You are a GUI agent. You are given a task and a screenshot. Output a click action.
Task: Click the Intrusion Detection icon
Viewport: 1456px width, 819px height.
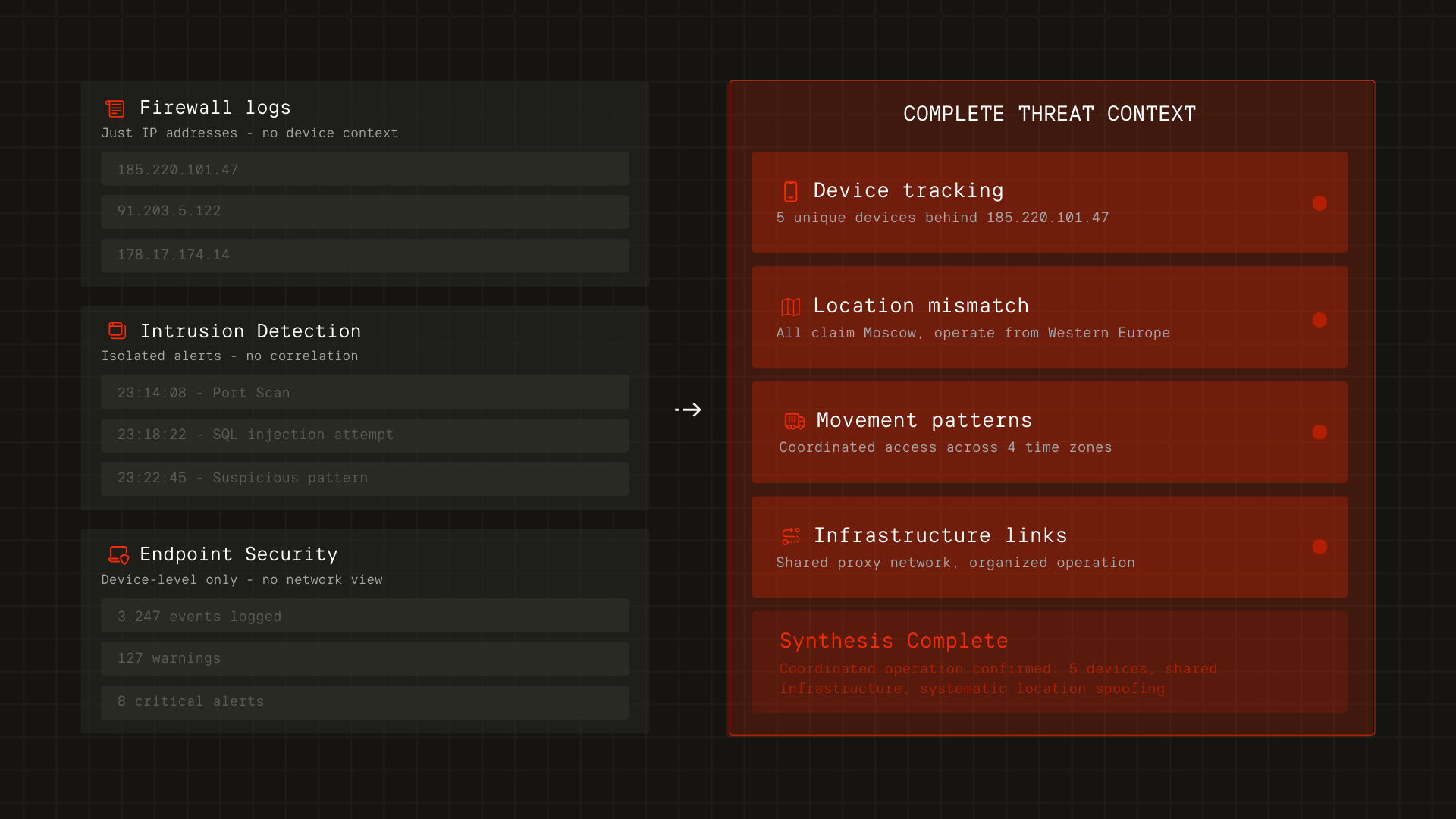117,331
